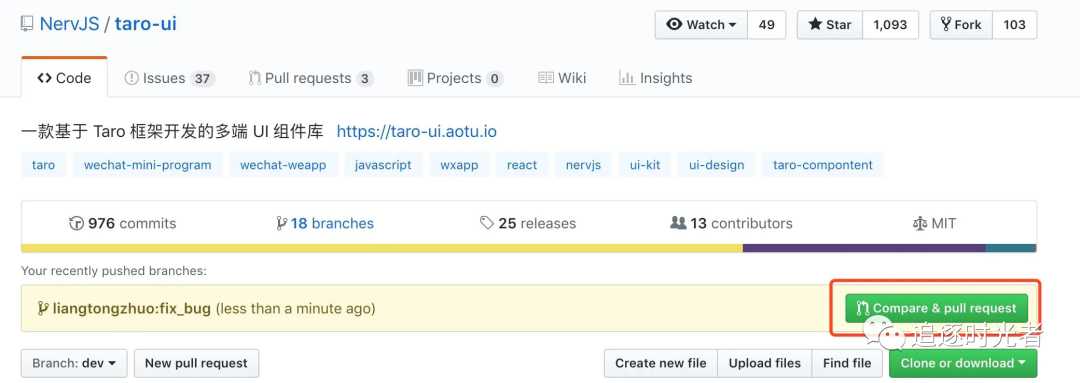Select the wechat-mini-program topic tag
This screenshot has height=383, width=1080.
[x=147, y=165]
